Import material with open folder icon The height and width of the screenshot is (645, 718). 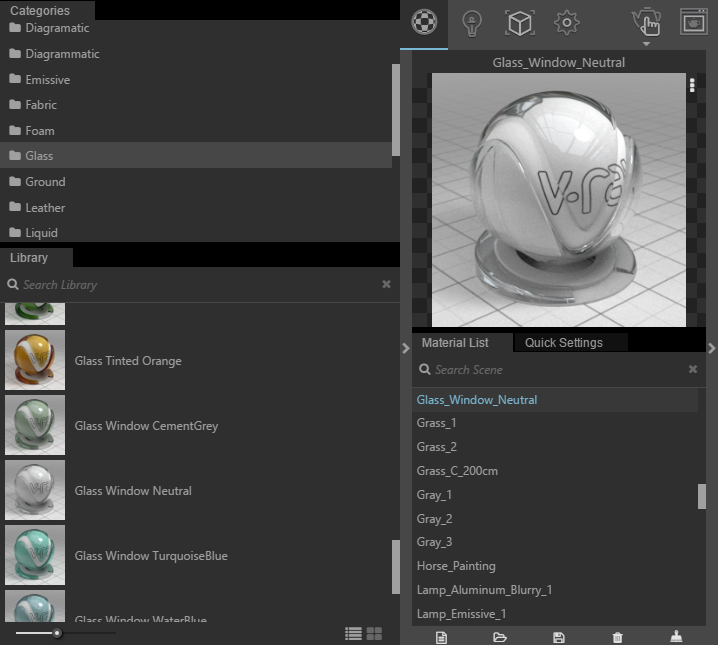(500, 637)
